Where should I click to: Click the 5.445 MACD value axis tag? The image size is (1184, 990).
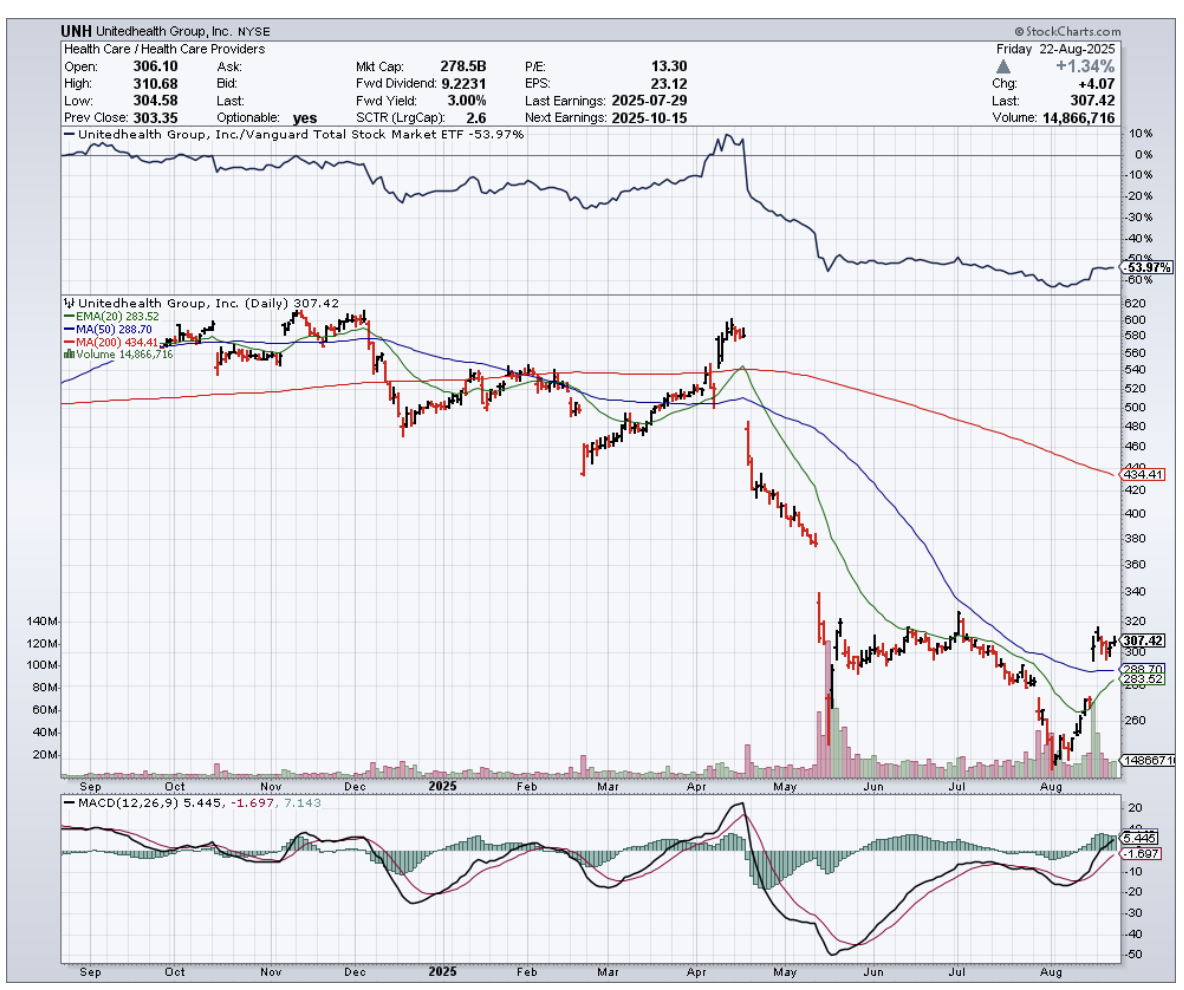click(1141, 837)
